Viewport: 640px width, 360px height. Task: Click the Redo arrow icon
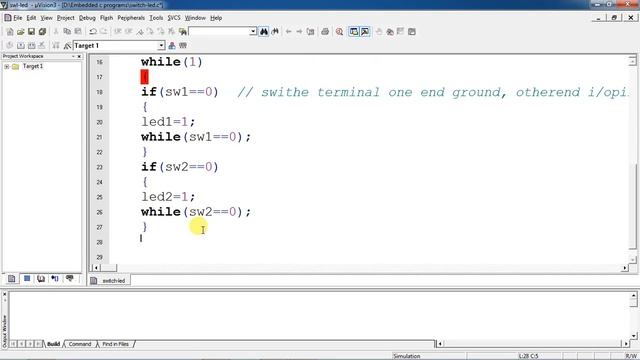pos(104,31)
